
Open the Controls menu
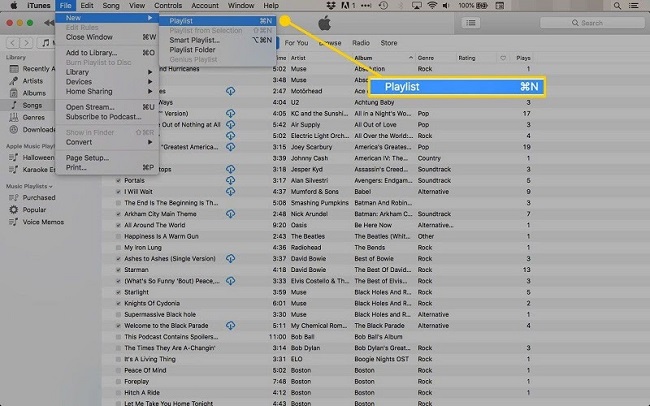pyautogui.click(x=168, y=6)
